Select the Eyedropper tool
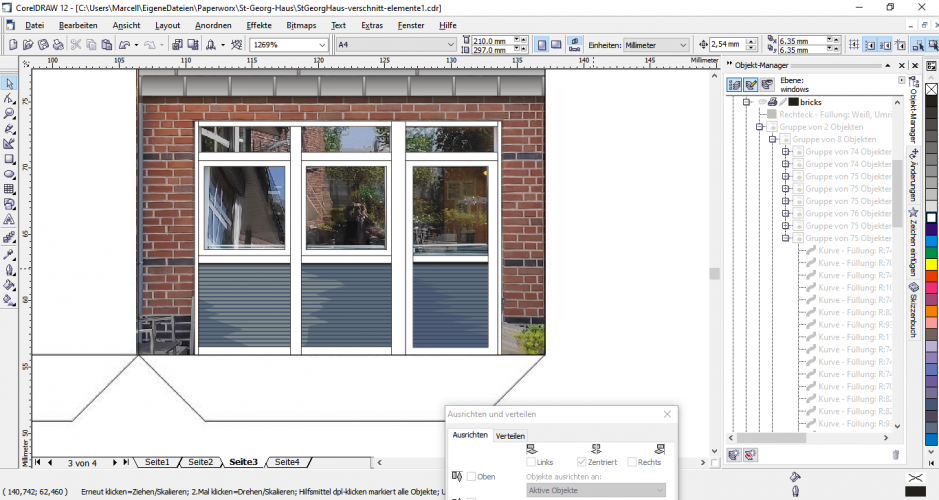Image resolution: width=939 pixels, height=500 pixels. (x=9, y=254)
